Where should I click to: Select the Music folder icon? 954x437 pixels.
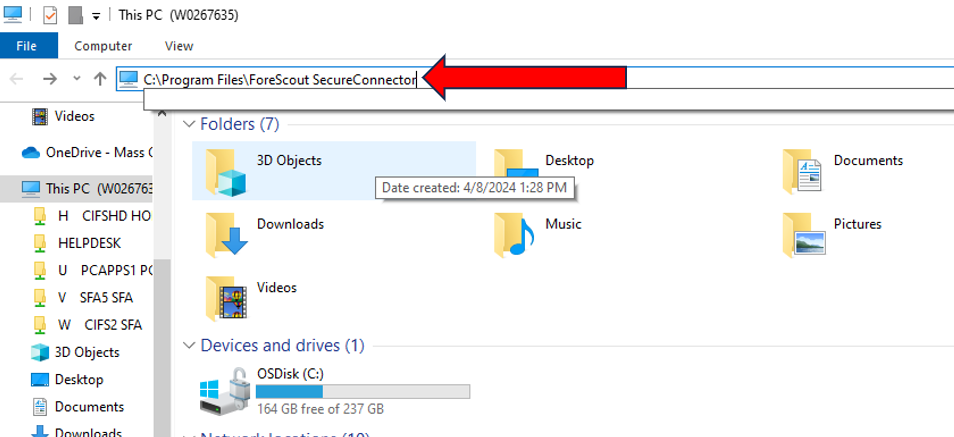514,234
